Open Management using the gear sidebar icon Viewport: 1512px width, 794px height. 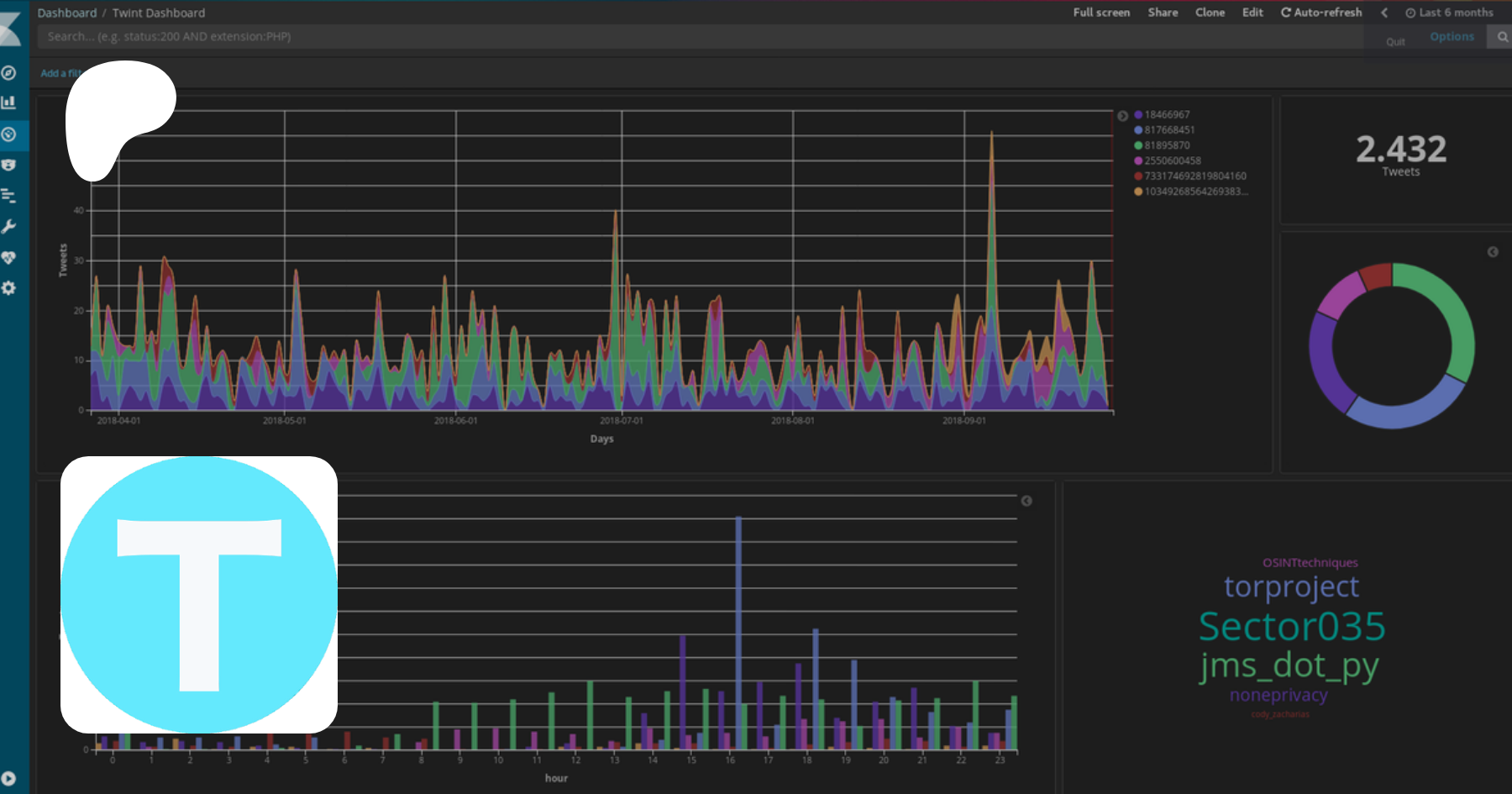pyautogui.click(x=9, y=288)
